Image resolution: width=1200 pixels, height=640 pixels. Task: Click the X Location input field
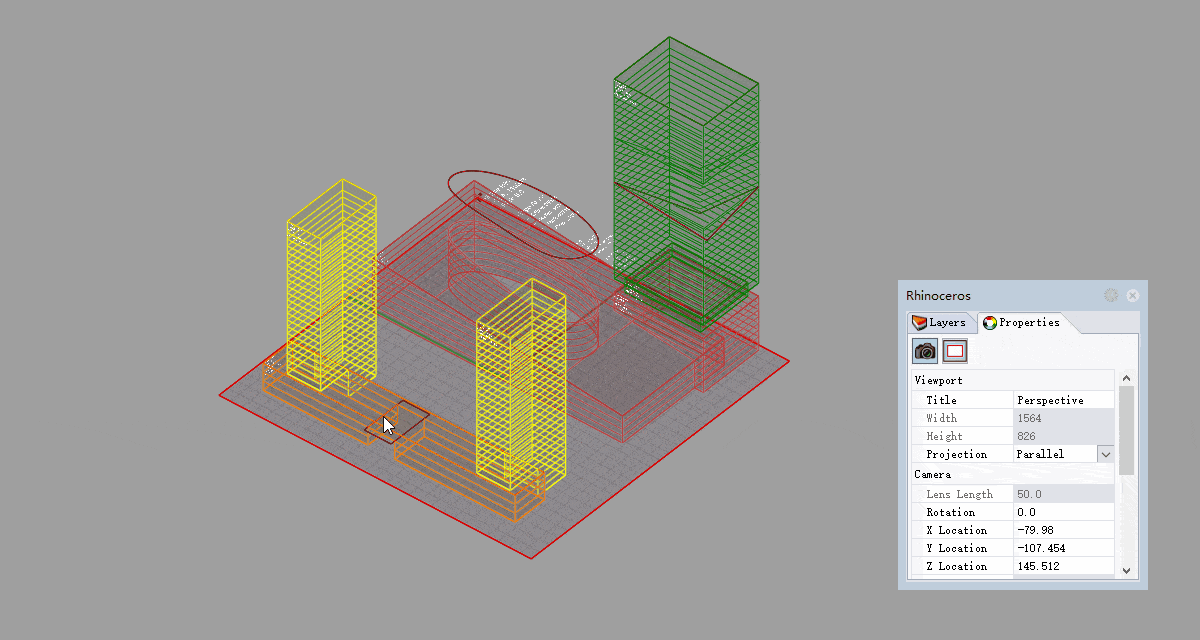(1060, 530)
